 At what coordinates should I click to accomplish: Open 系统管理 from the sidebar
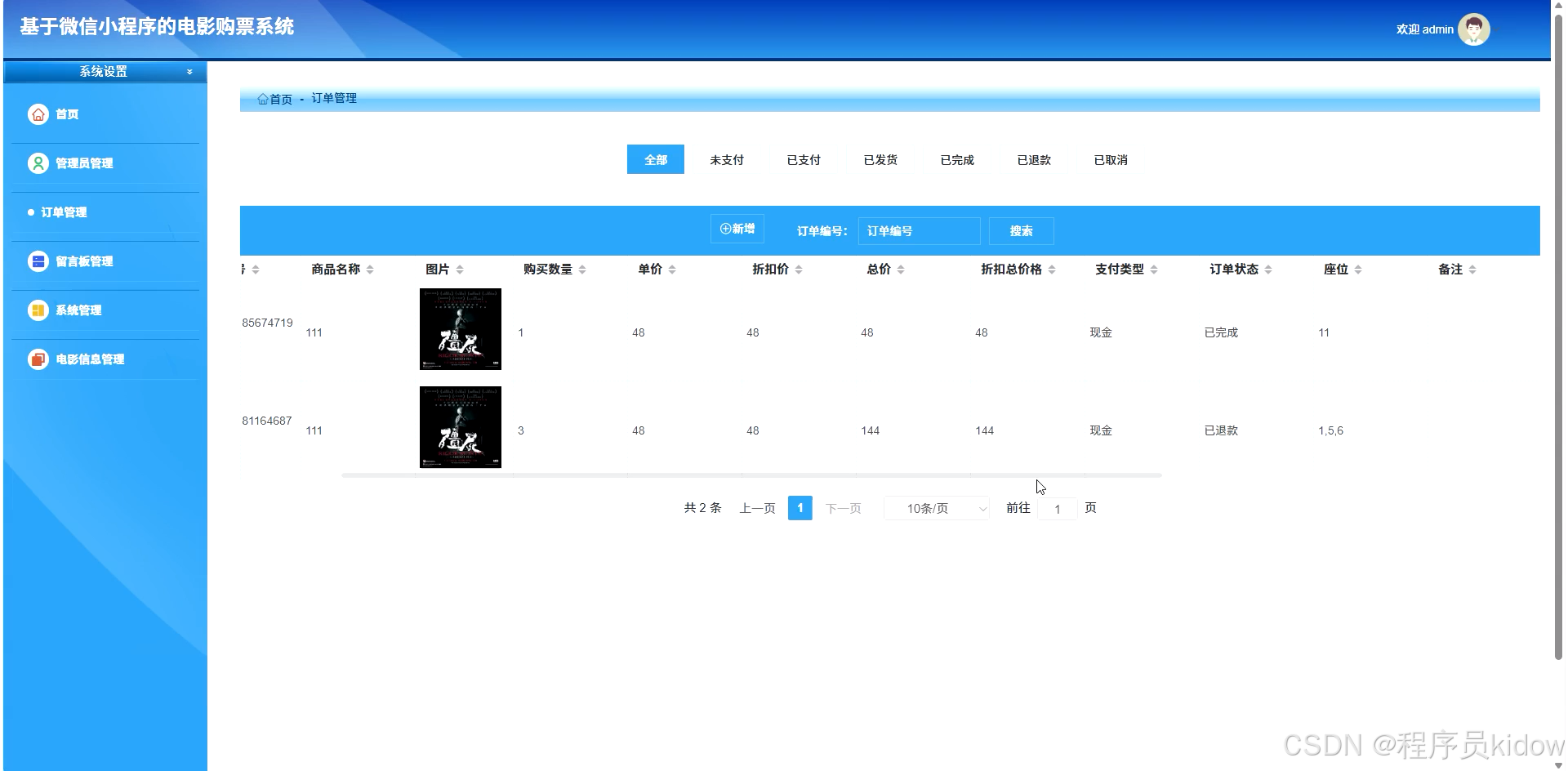[x=78, y=310]
